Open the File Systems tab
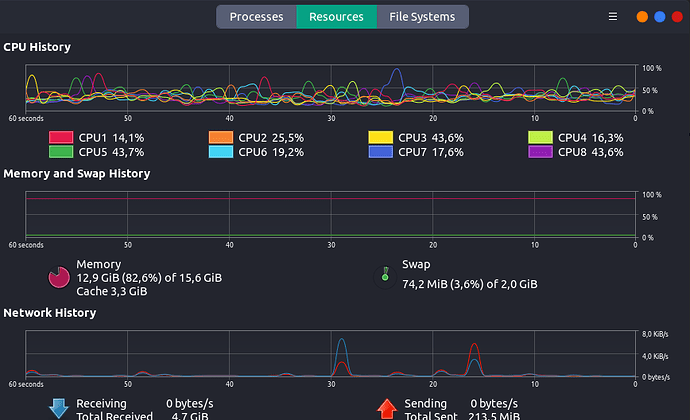The image size is (690, 420). pos(422,17)
